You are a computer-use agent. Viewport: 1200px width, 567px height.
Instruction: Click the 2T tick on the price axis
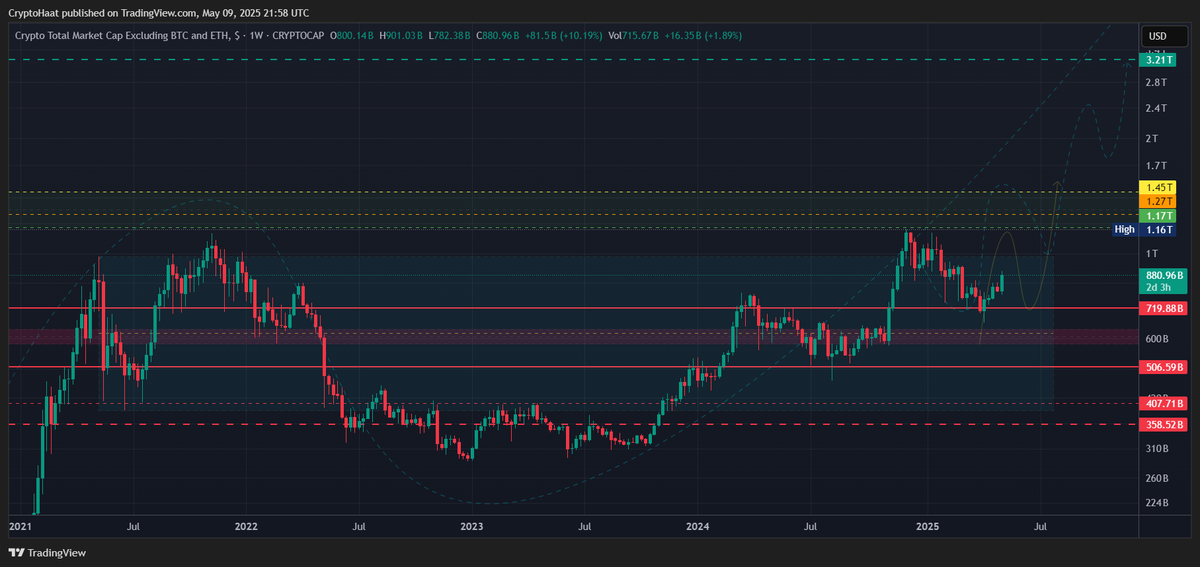tap(1152, 138)
